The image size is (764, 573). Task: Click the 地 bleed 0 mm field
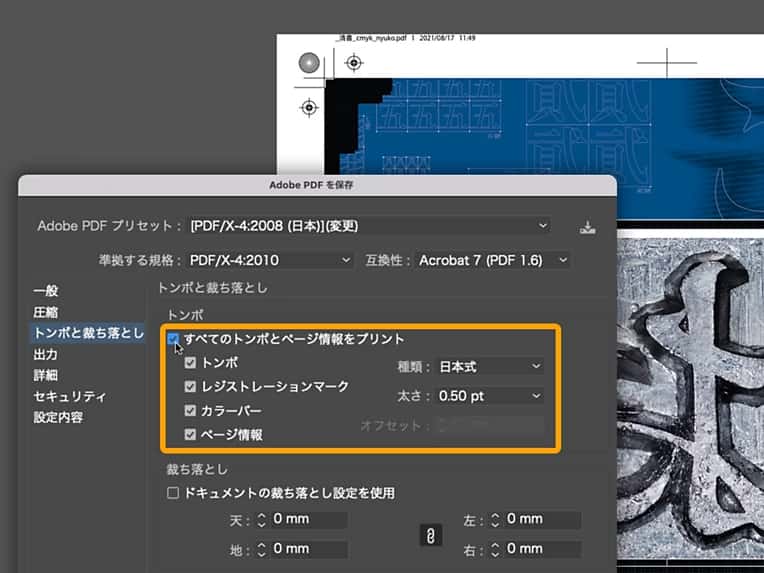[x=308, y=549]
